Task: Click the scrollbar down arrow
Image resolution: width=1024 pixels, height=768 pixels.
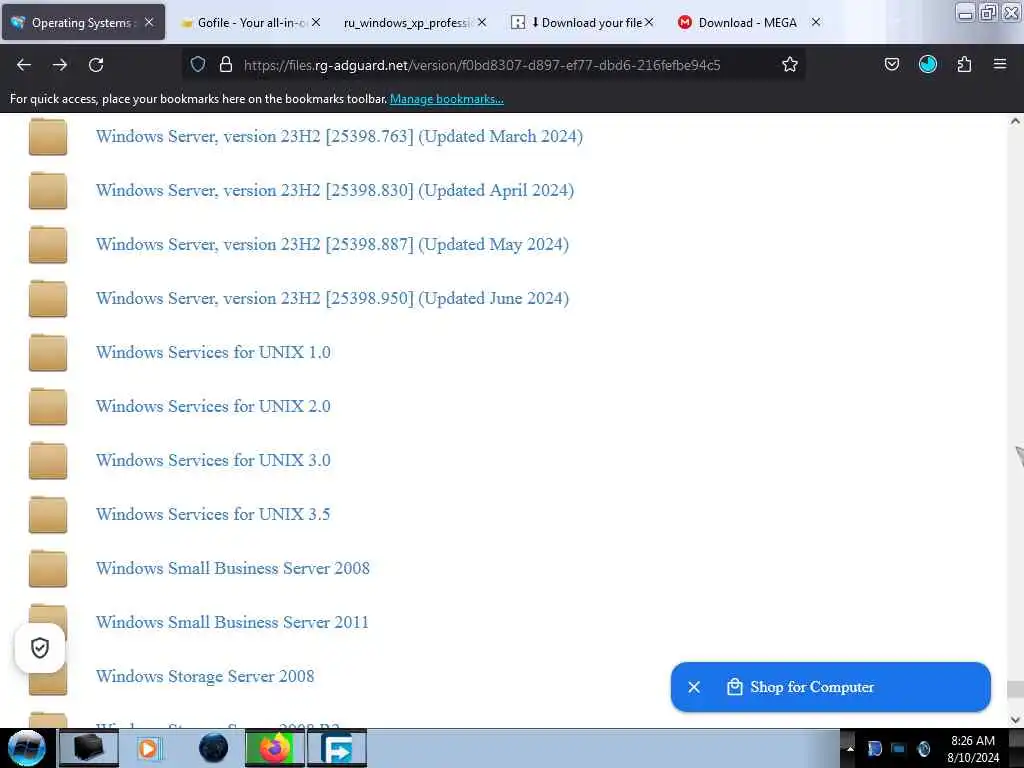Action: coord(1015,720)
